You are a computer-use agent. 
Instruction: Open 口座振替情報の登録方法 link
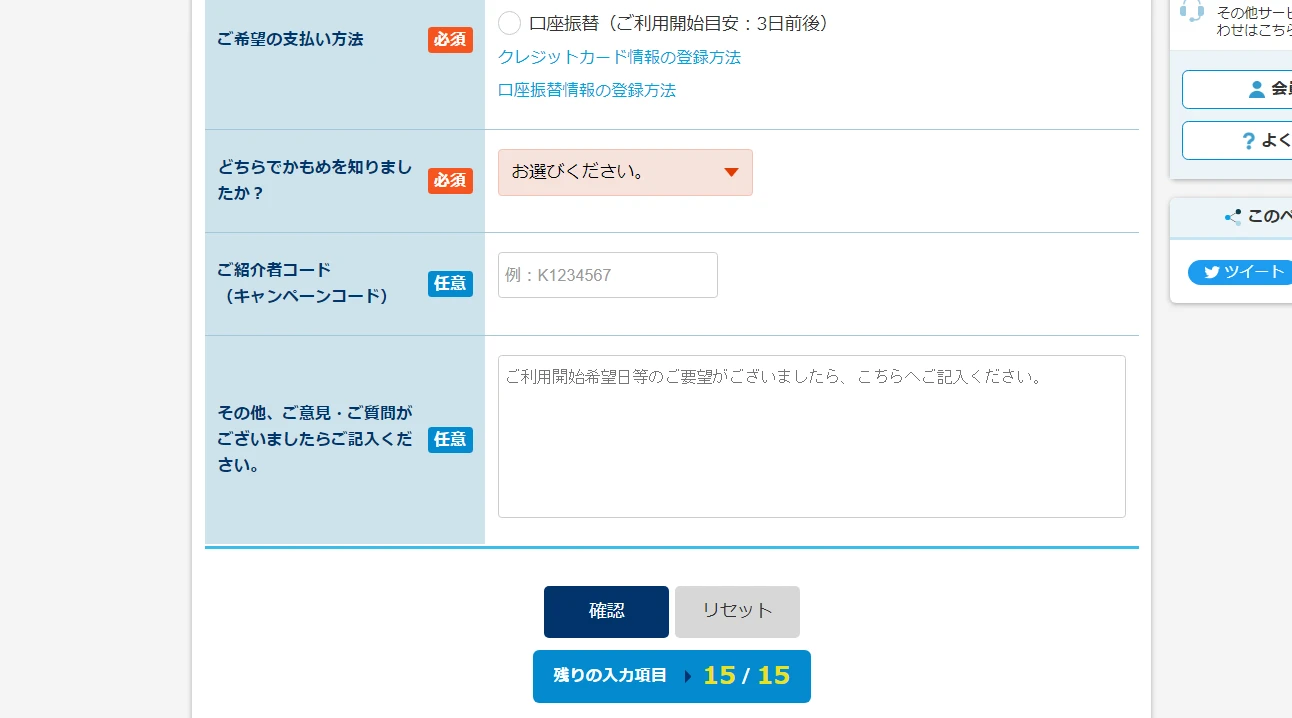tap(587, 90)
